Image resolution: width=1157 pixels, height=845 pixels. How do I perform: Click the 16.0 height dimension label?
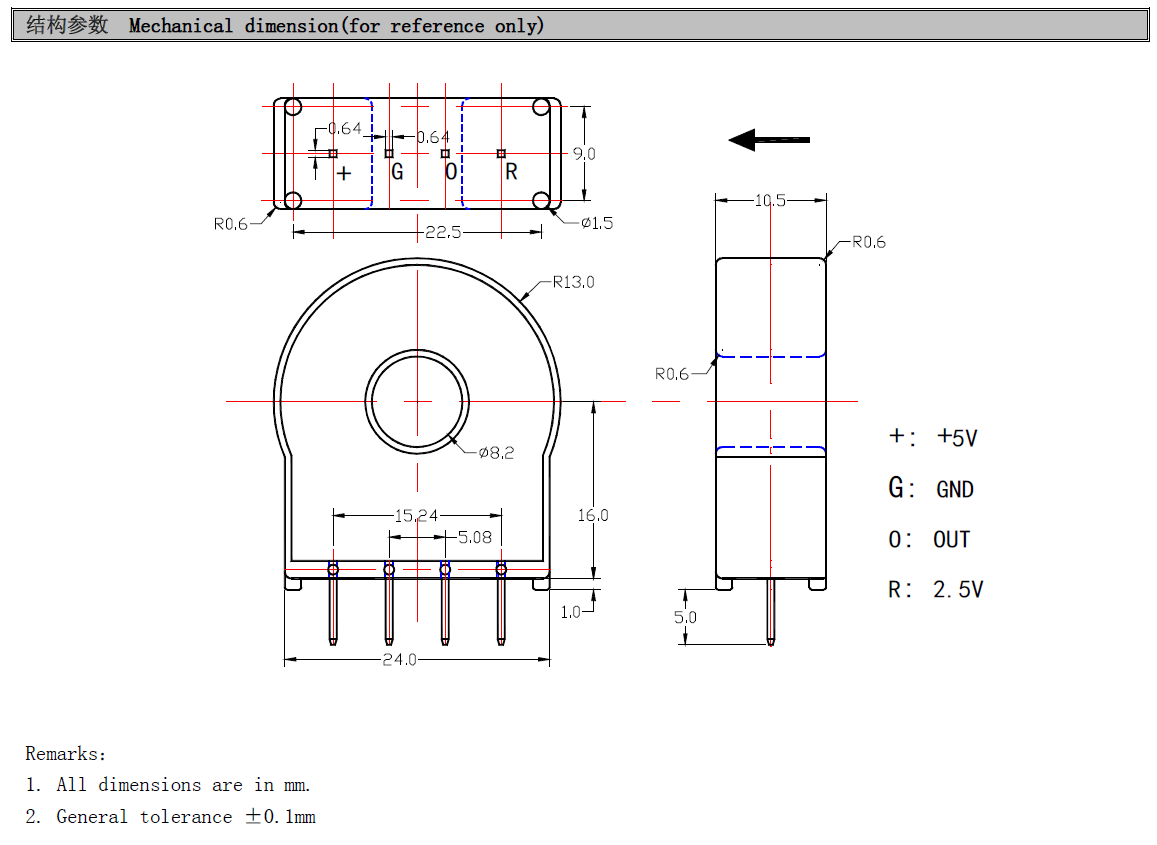click(x=592, y=515)
